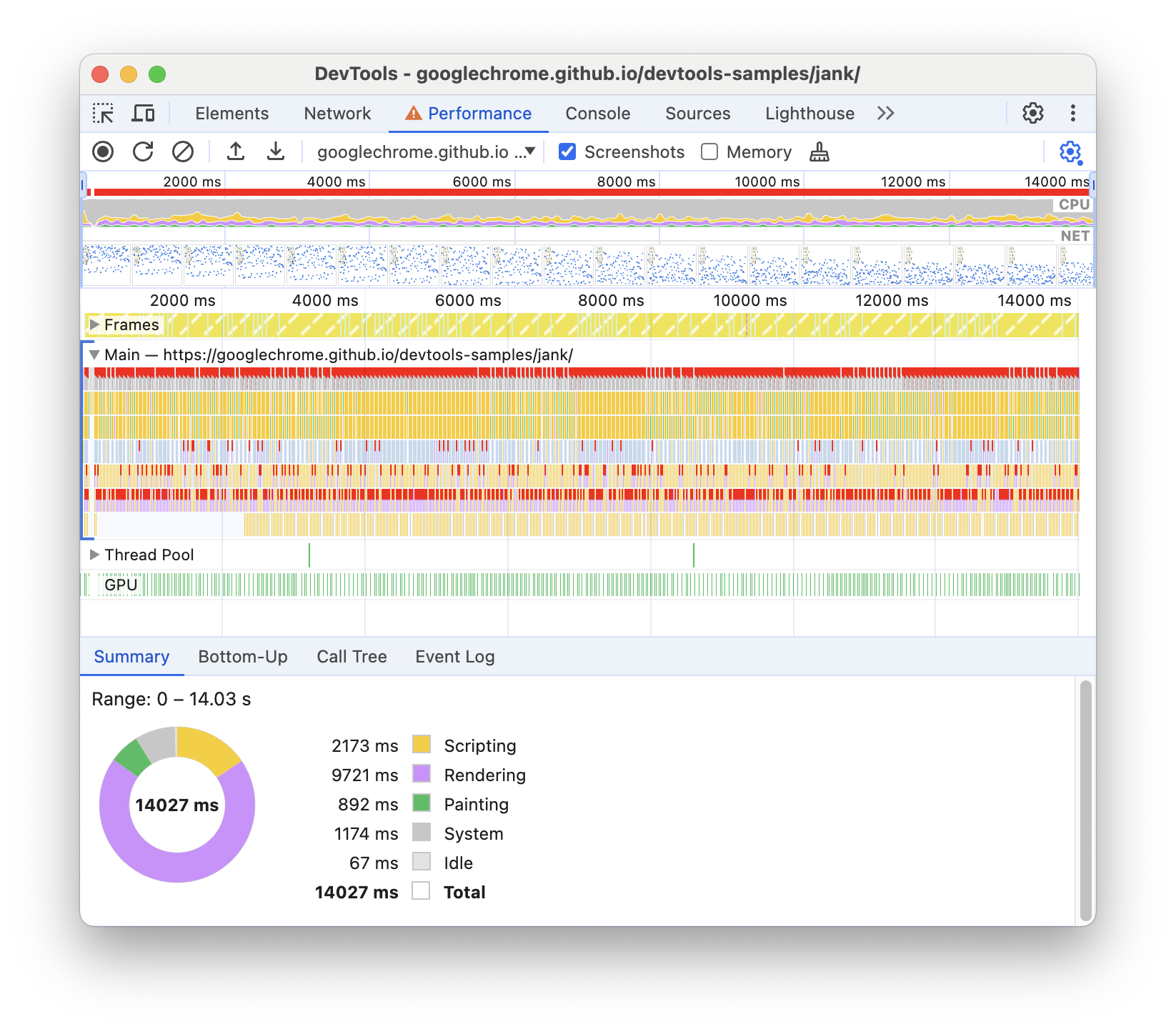Click the summary donut chart
1176x1032 pixels.
(176, 805)
